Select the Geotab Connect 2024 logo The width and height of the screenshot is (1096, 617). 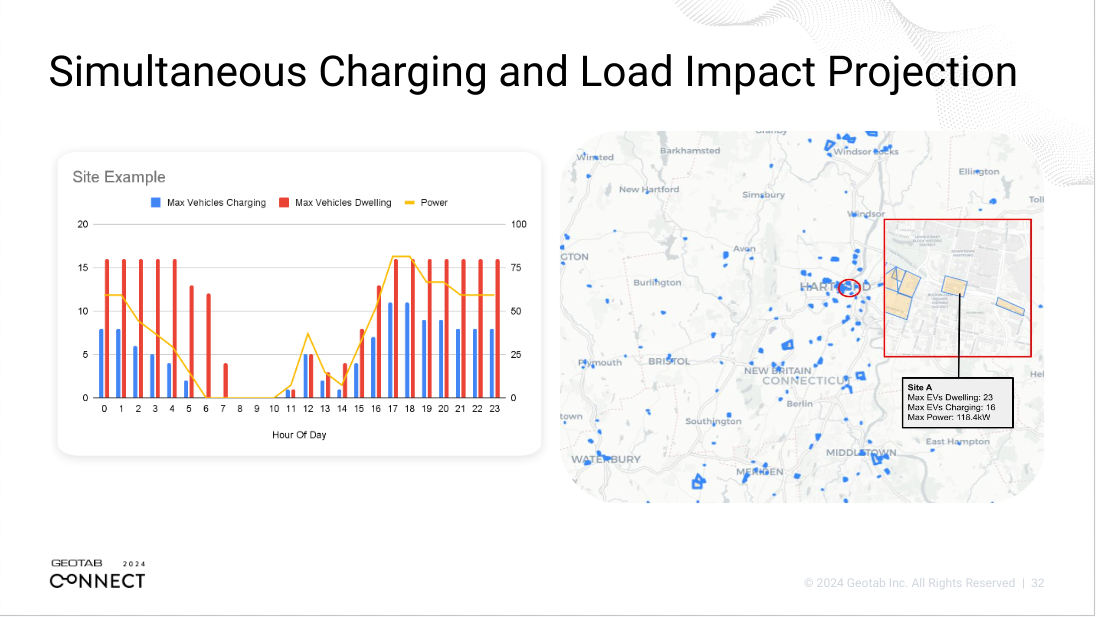[97, 573]
